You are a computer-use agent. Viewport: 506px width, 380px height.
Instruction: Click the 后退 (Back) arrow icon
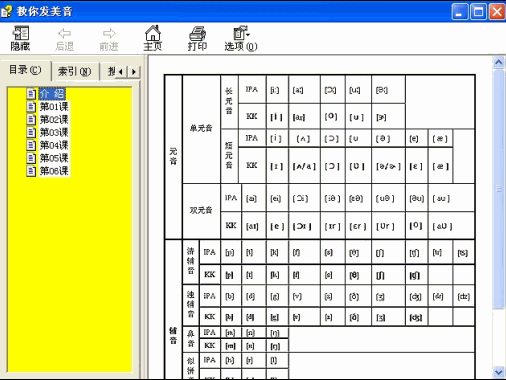64,33
